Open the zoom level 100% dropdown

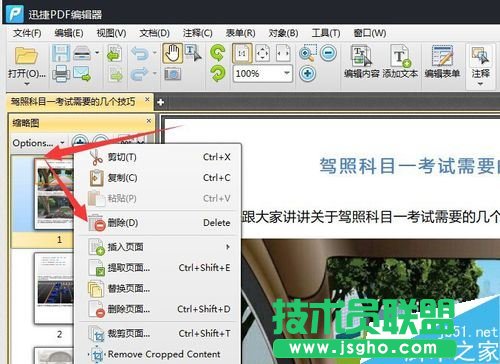[x=286, y=73]
